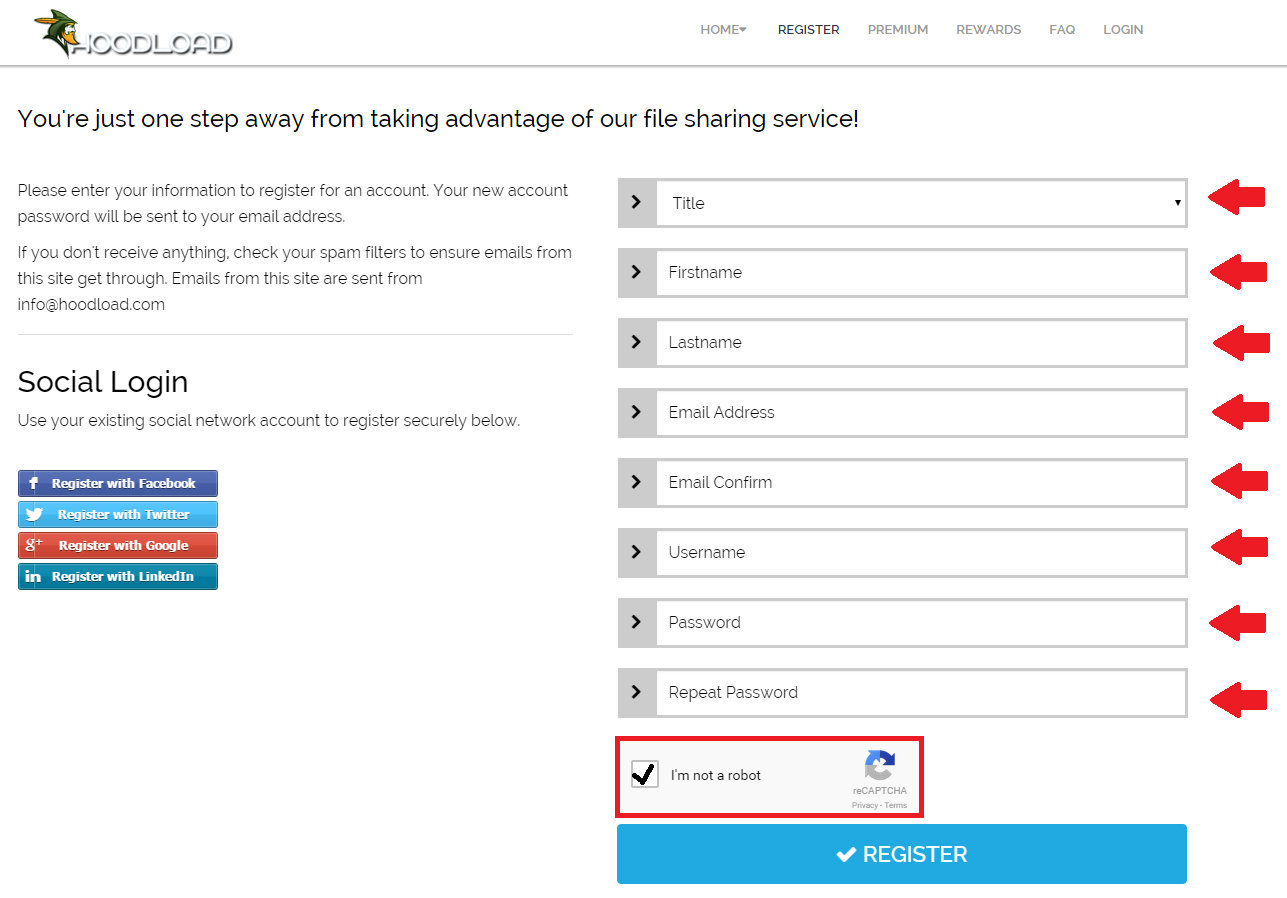The width and height of the screenshot is (1287, 898).
Task: Click the chevron icon beside Firstname
Action: 637,272
